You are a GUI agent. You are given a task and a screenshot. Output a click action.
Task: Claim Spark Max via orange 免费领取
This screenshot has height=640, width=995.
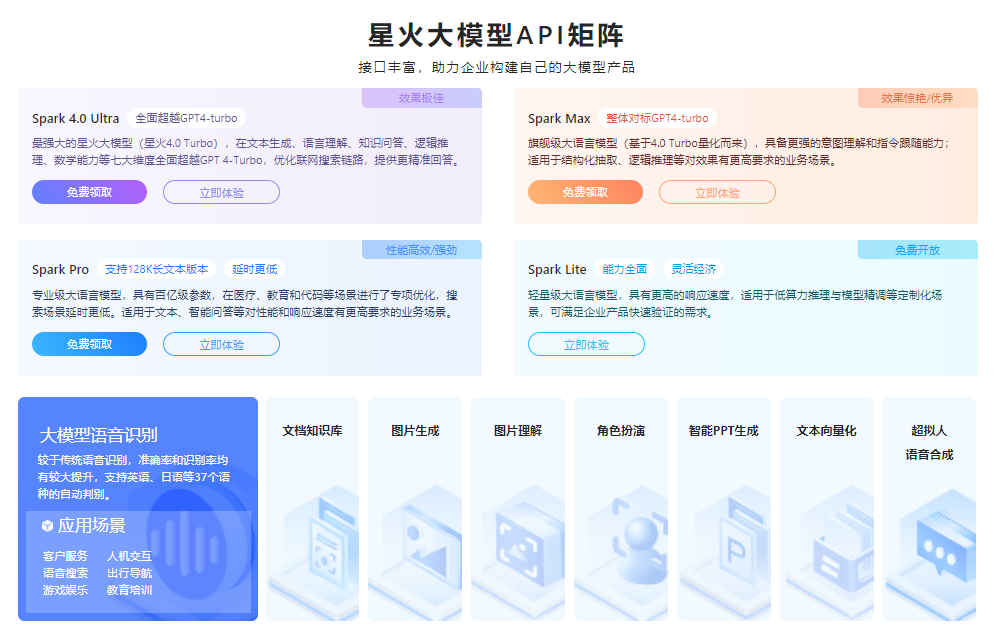[x=585, y=192]
